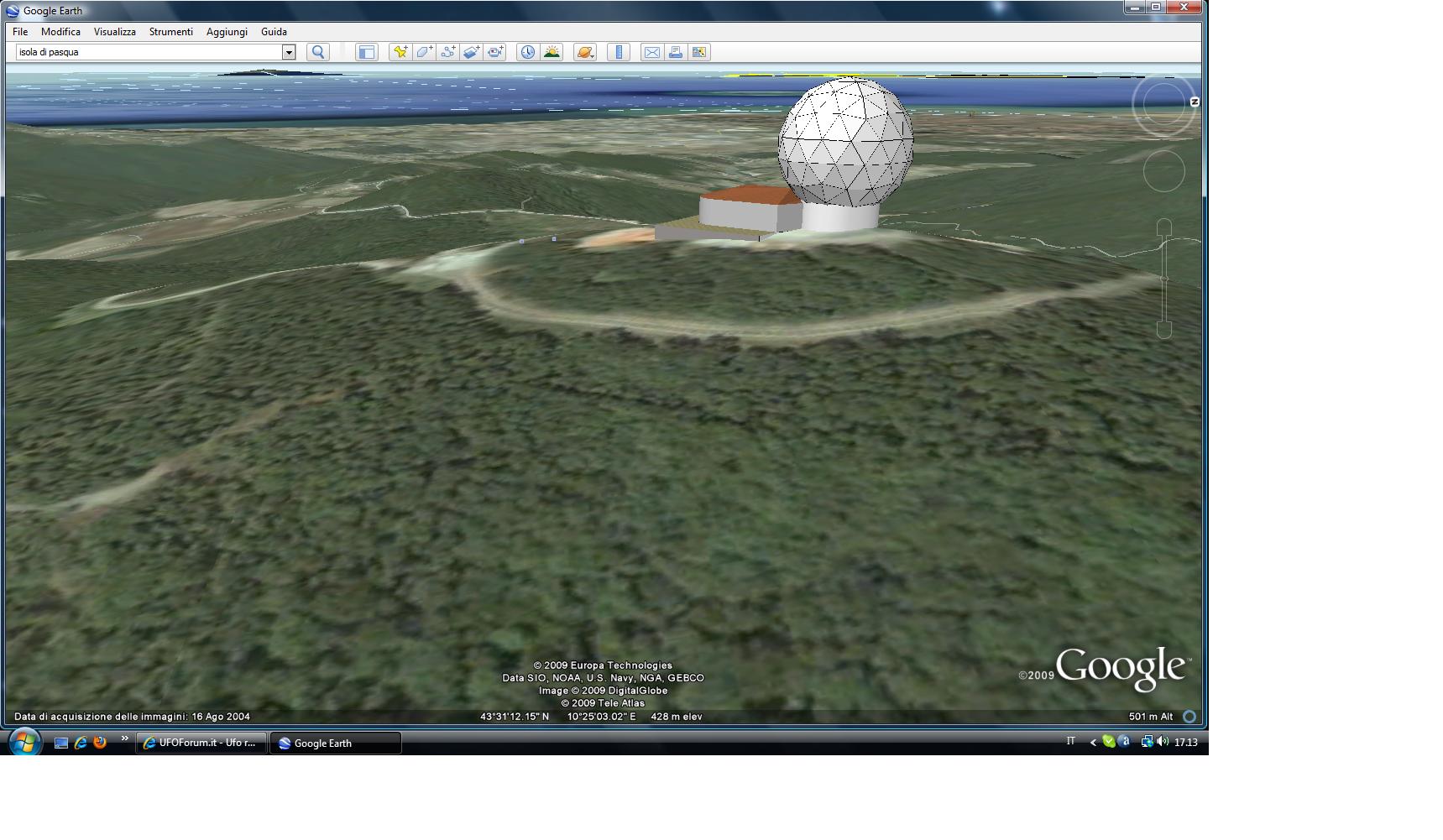Show historical imagery clock icon
This screenshot has width=1443, height=840.
pyautogui.click(x=527, y=52)
